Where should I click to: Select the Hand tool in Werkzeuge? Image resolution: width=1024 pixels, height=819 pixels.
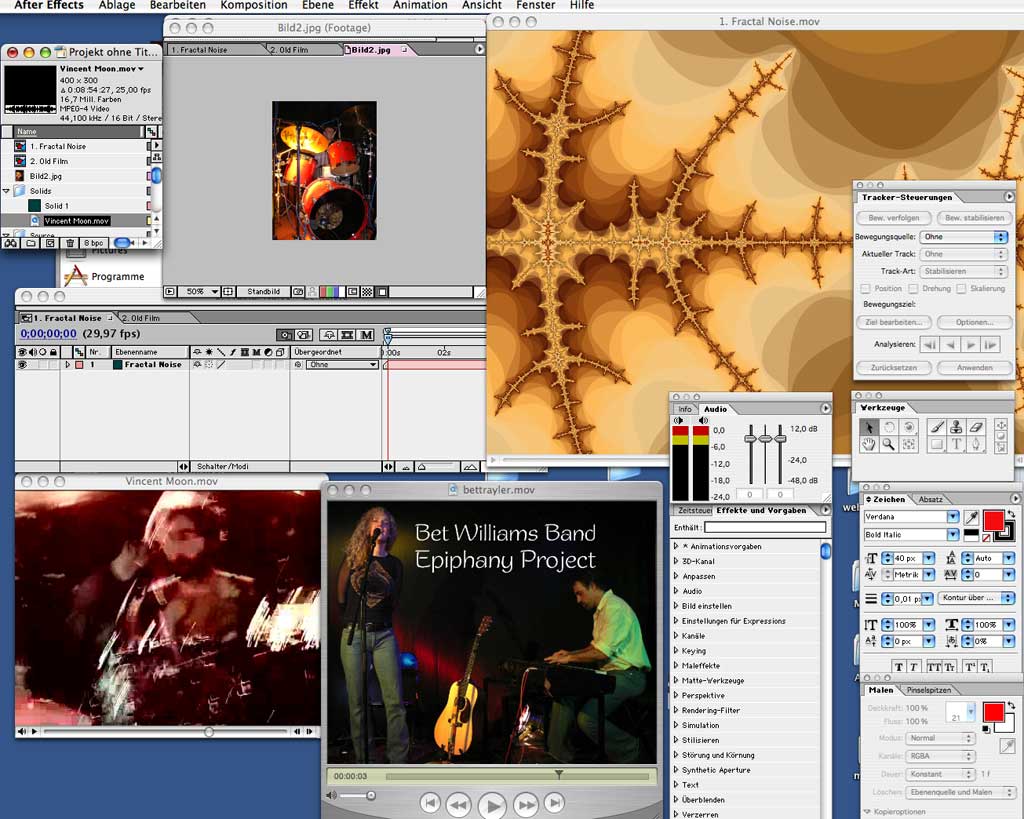point(869,445)
